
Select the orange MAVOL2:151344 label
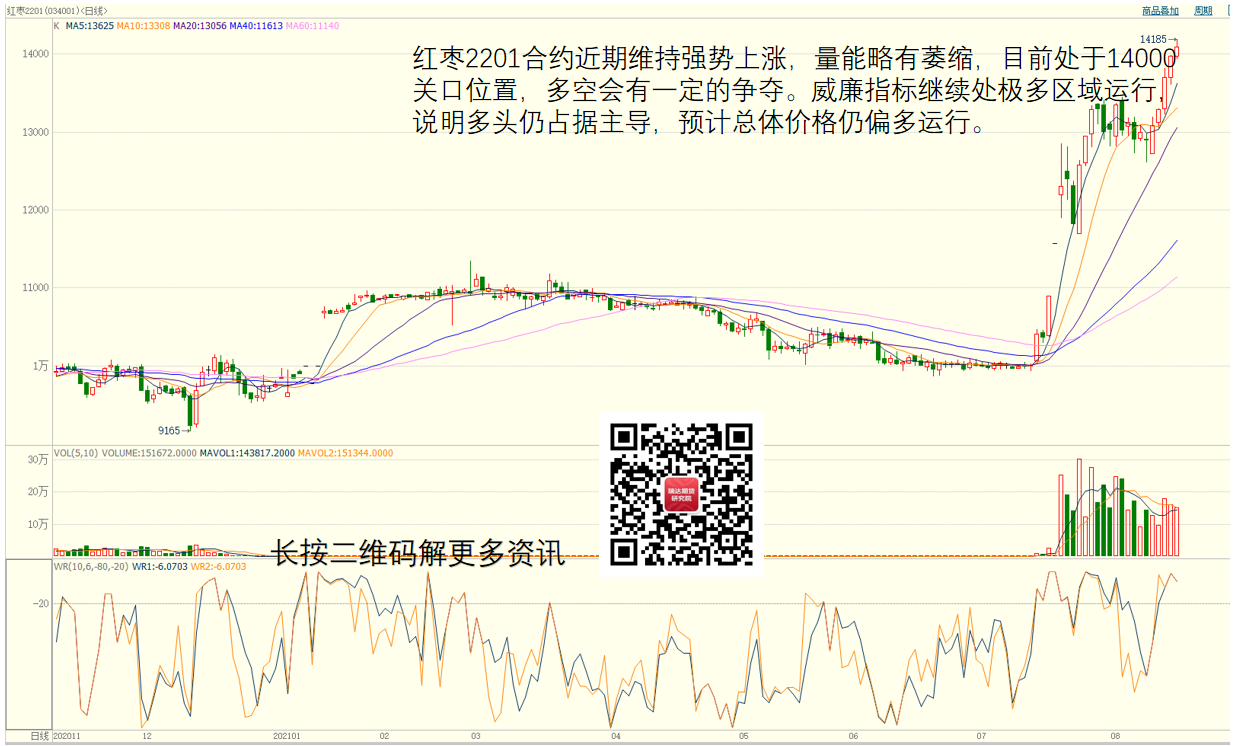[x=345, y=453]
